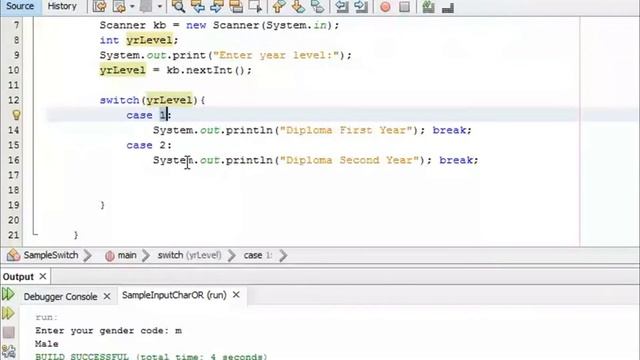Click the switch keyword on line 12
The image size is (640, 360).
(x=119, y=100)
